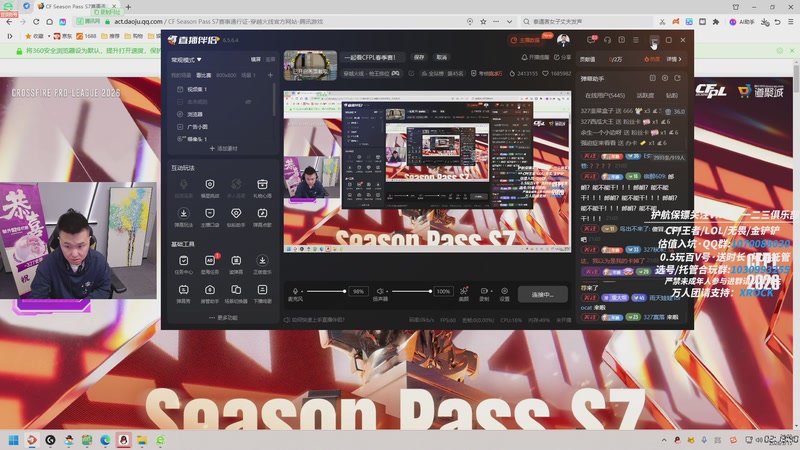Viewport: 800px width, 450px height.
Task: Open the hamburger menu in title bar
Action: (636, 40)
